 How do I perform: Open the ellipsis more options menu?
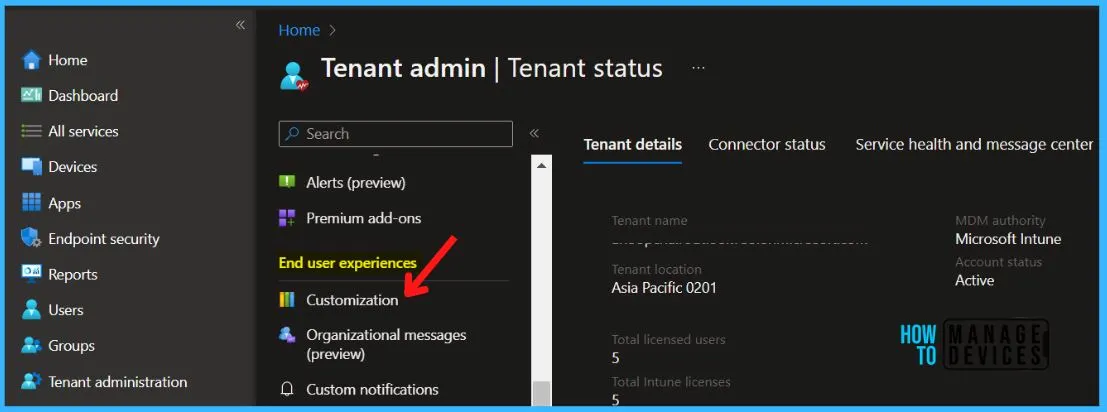(x=698, y=68)
